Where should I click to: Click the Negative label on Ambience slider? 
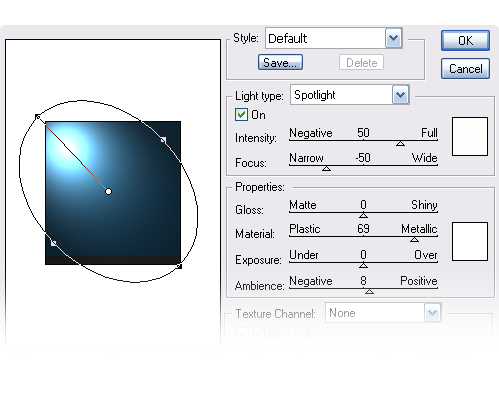tap(311, 281)
